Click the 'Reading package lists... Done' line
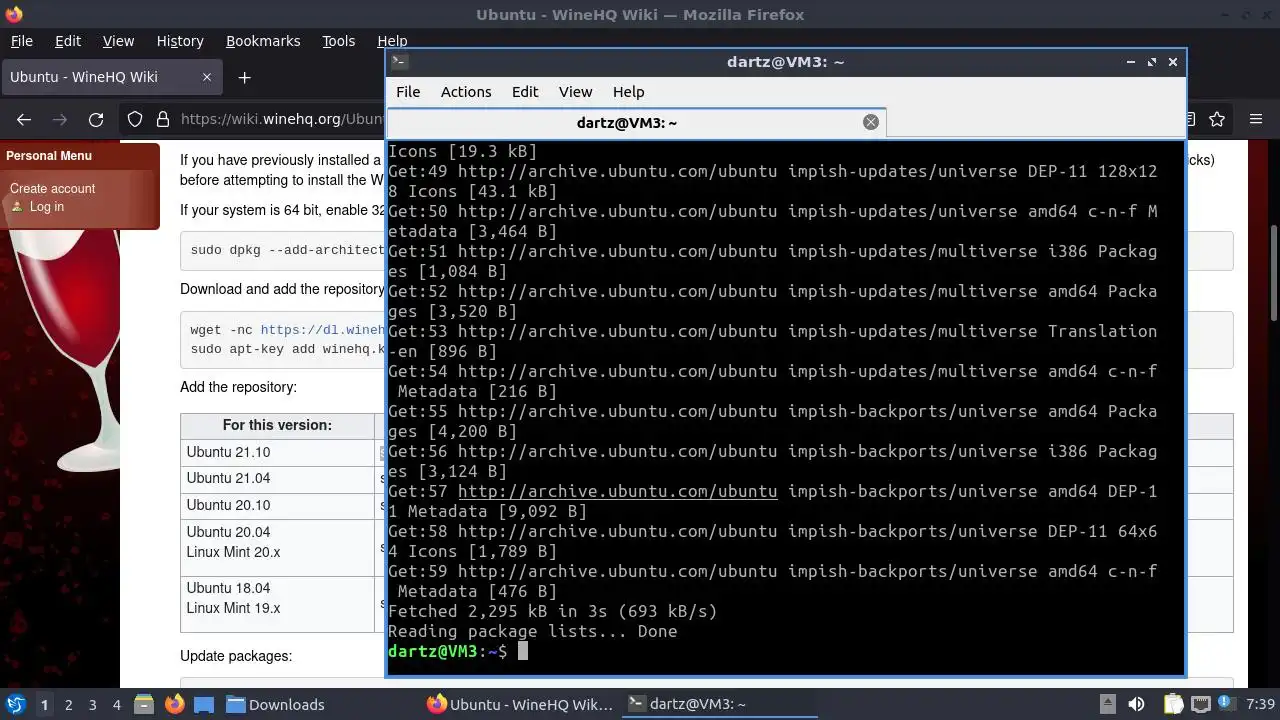Image resolution: width=1280 pixels, height=720 pixels. pyautogui.click(x=532, y=631)
